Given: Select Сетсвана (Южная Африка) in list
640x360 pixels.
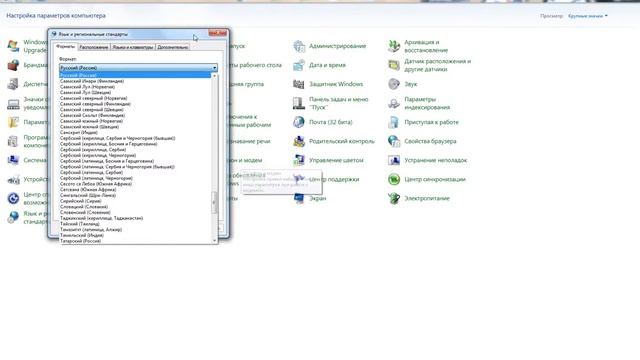Looking at the screenshot, I should coord(135,190).
